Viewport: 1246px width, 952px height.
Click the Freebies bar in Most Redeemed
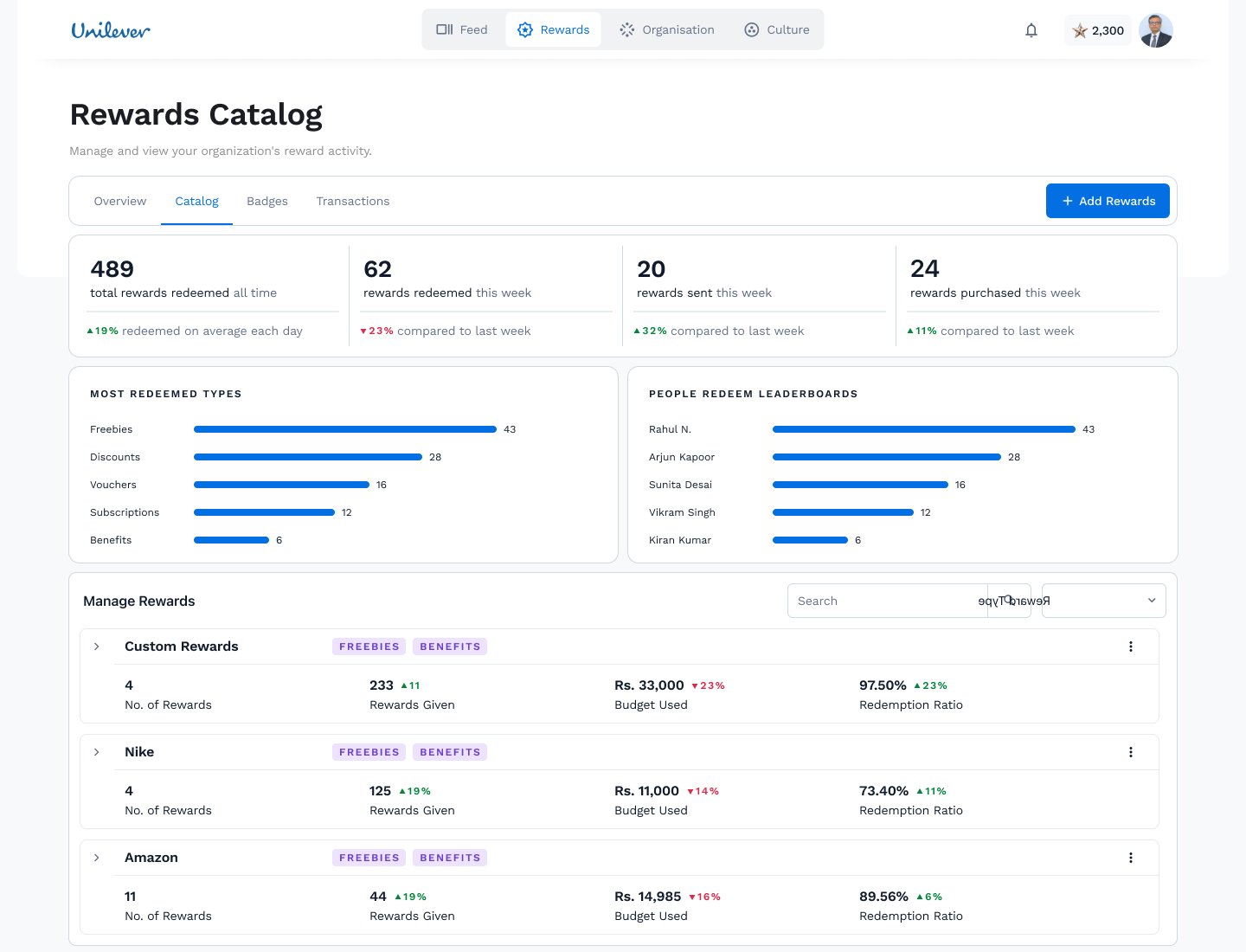[345, 429]
